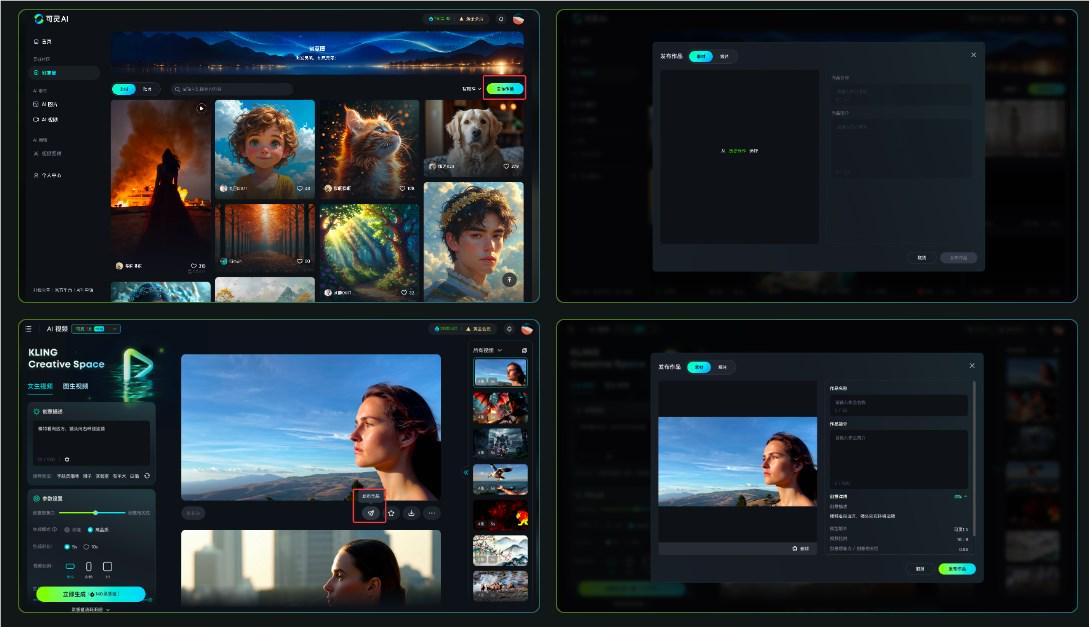Select the square 1:1 aspect ratio option
The image size is (1089, 627).
click(x=107, y=567)
